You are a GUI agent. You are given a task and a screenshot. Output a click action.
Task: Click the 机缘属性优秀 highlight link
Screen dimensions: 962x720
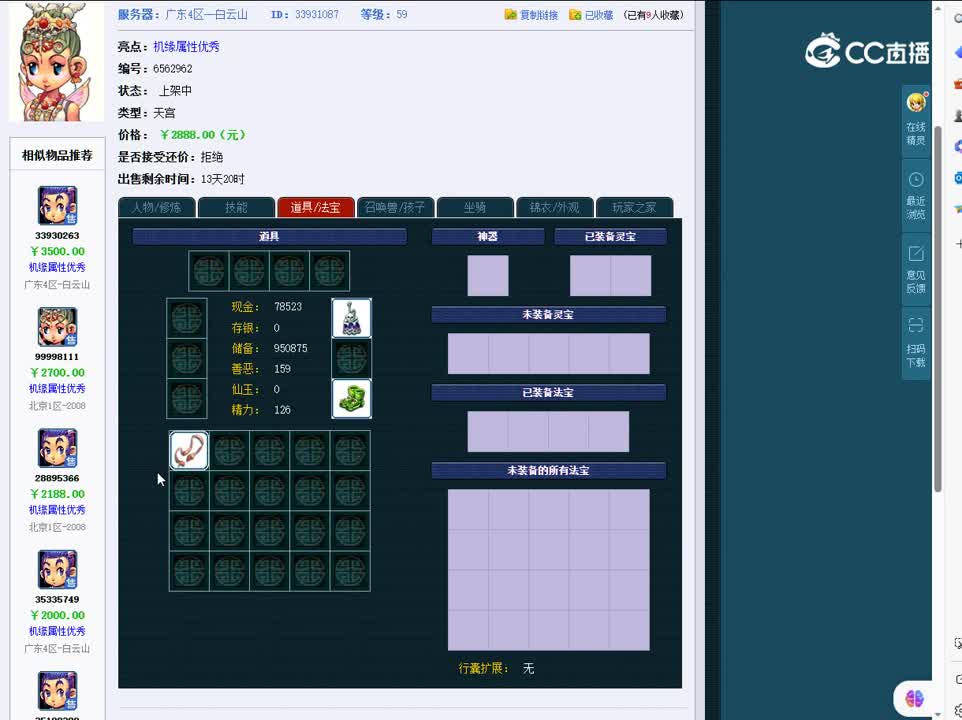point(187,47)
